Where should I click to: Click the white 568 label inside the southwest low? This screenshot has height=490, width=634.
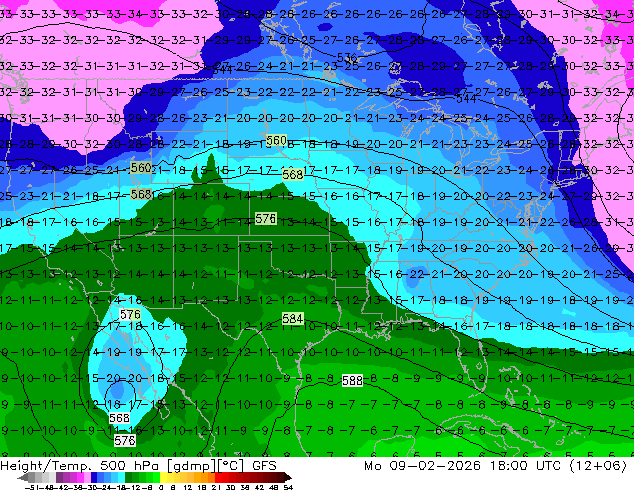[x=120, y=418]
